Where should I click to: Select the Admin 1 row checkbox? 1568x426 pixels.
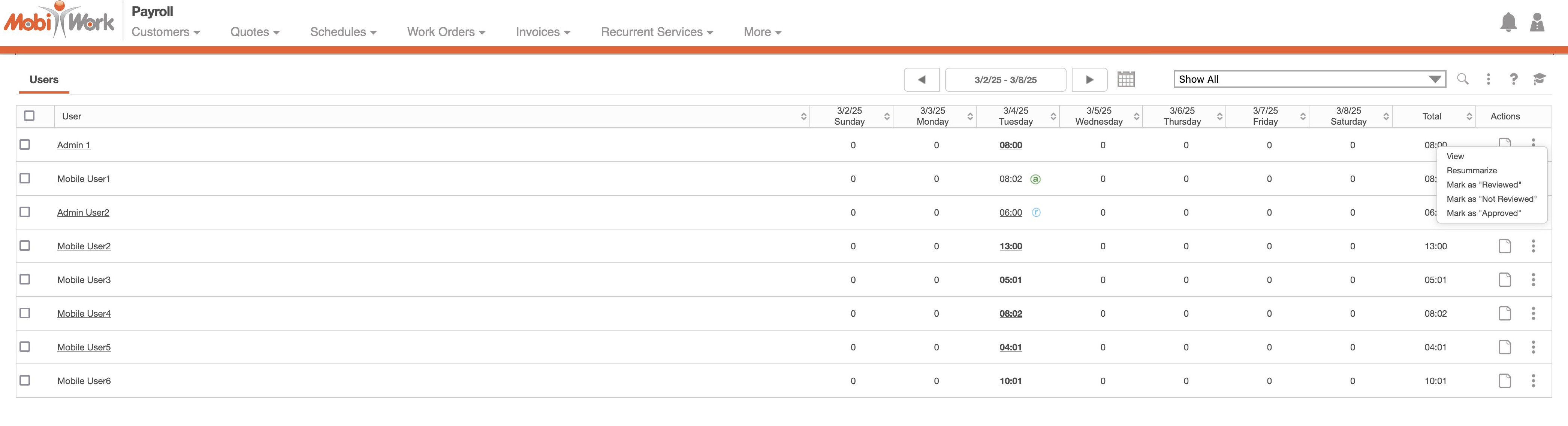(x=25, y=144)
